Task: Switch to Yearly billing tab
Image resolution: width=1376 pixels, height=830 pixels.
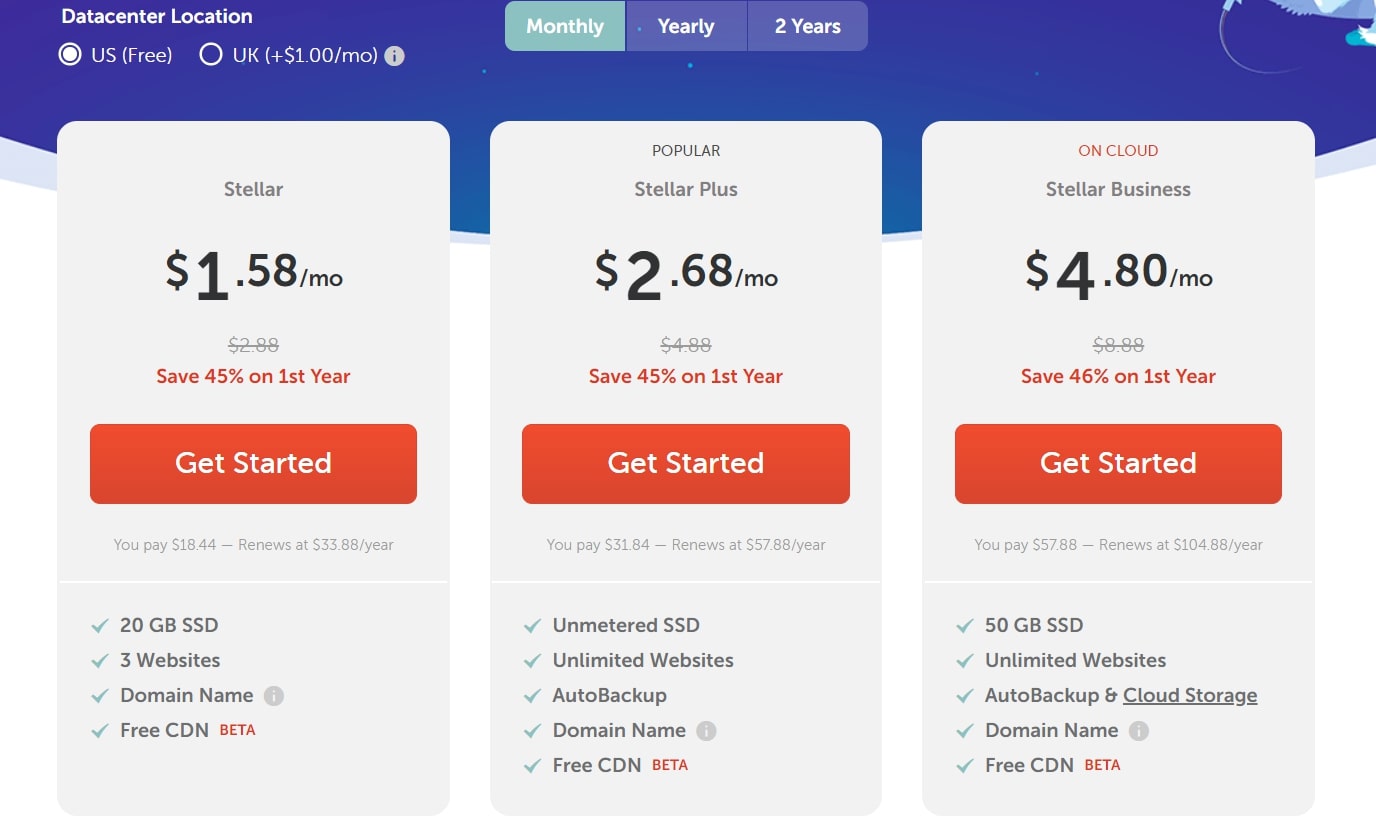Action: coord(686,26)
